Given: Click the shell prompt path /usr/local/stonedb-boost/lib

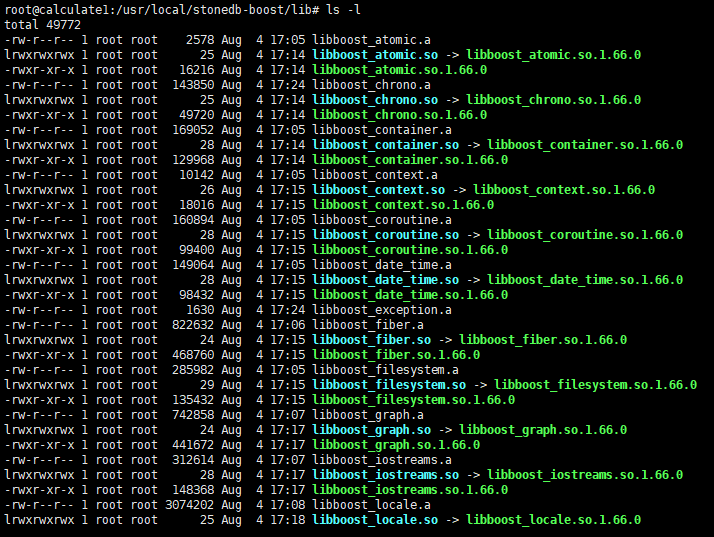Looking at the screenshot, I should coord(215,10).
